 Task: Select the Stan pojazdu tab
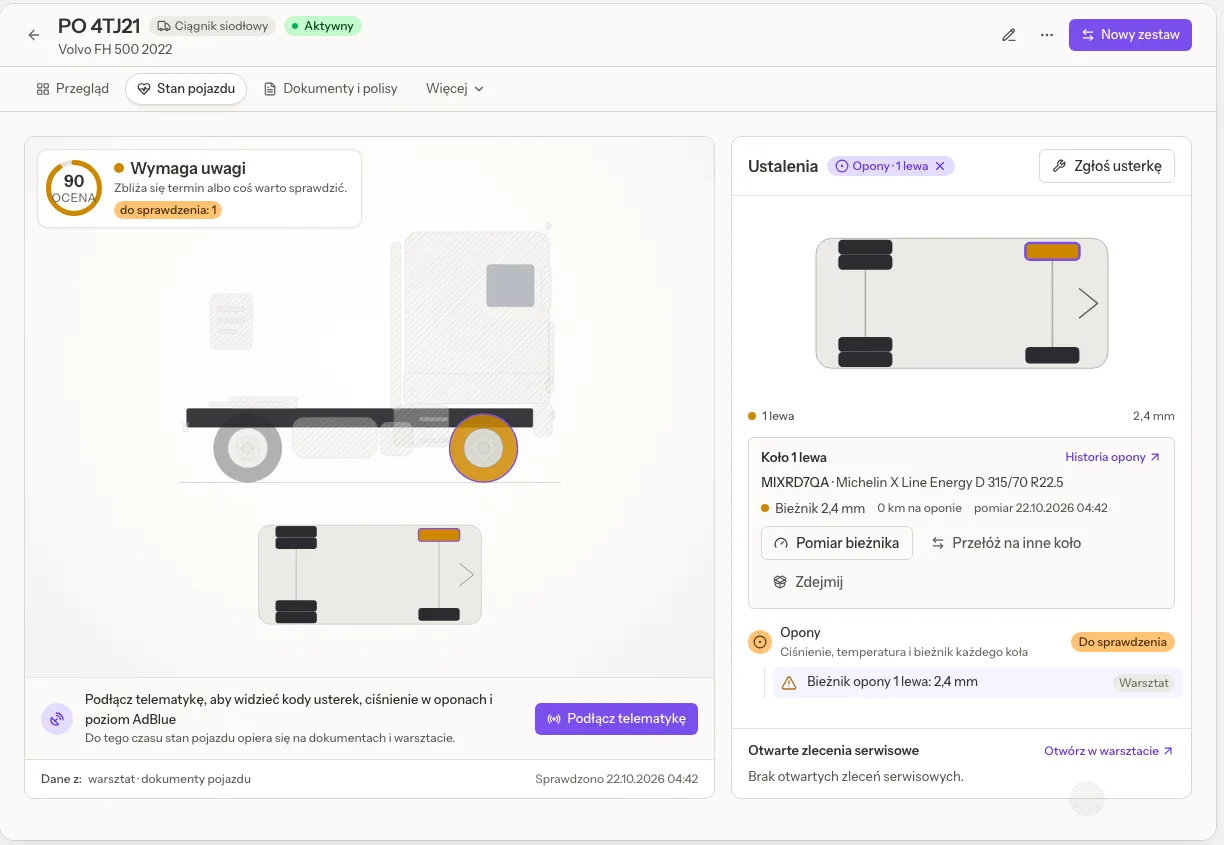[x=186, y=89]
